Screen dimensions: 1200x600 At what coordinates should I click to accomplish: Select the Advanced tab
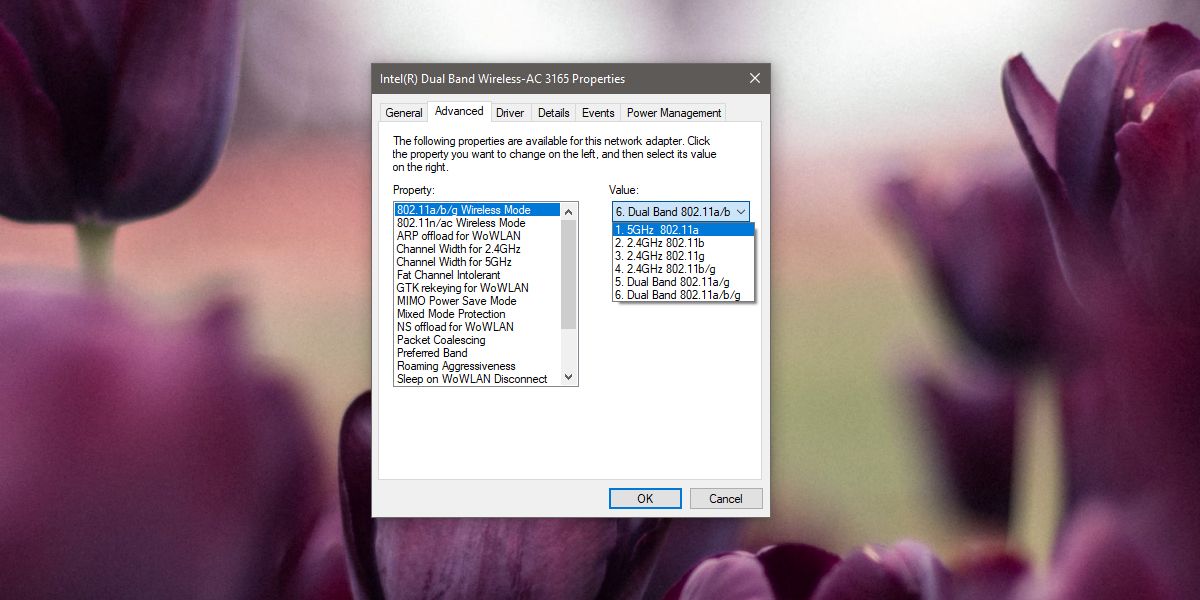[x=459, y=111]
